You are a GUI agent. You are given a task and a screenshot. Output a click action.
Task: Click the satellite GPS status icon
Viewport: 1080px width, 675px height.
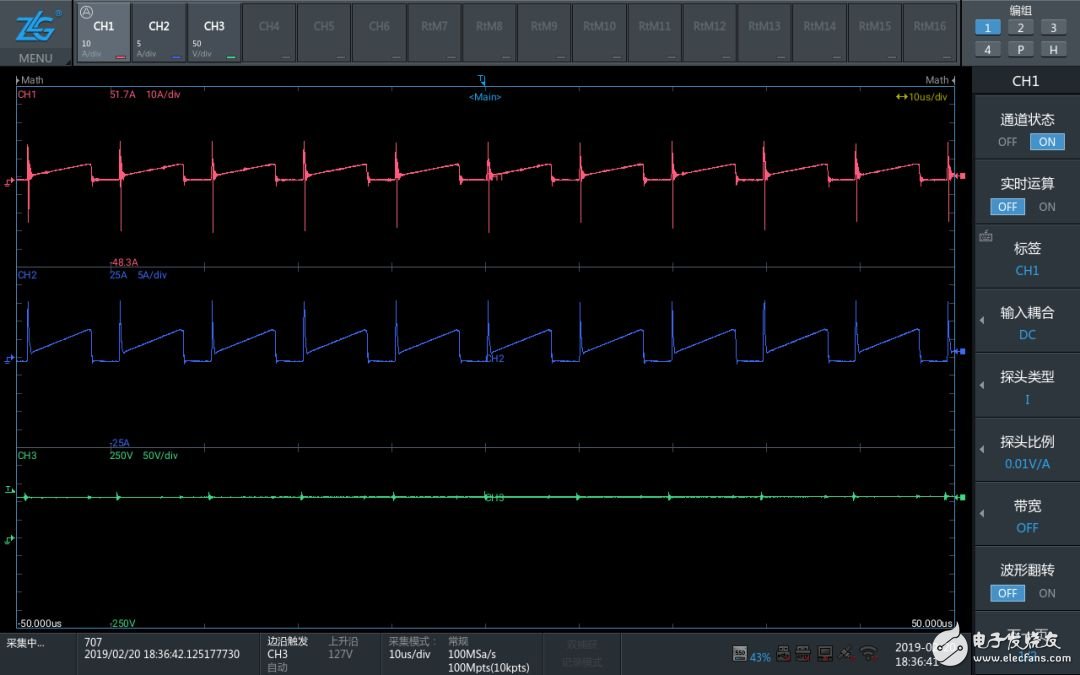[x=847, y=654]
